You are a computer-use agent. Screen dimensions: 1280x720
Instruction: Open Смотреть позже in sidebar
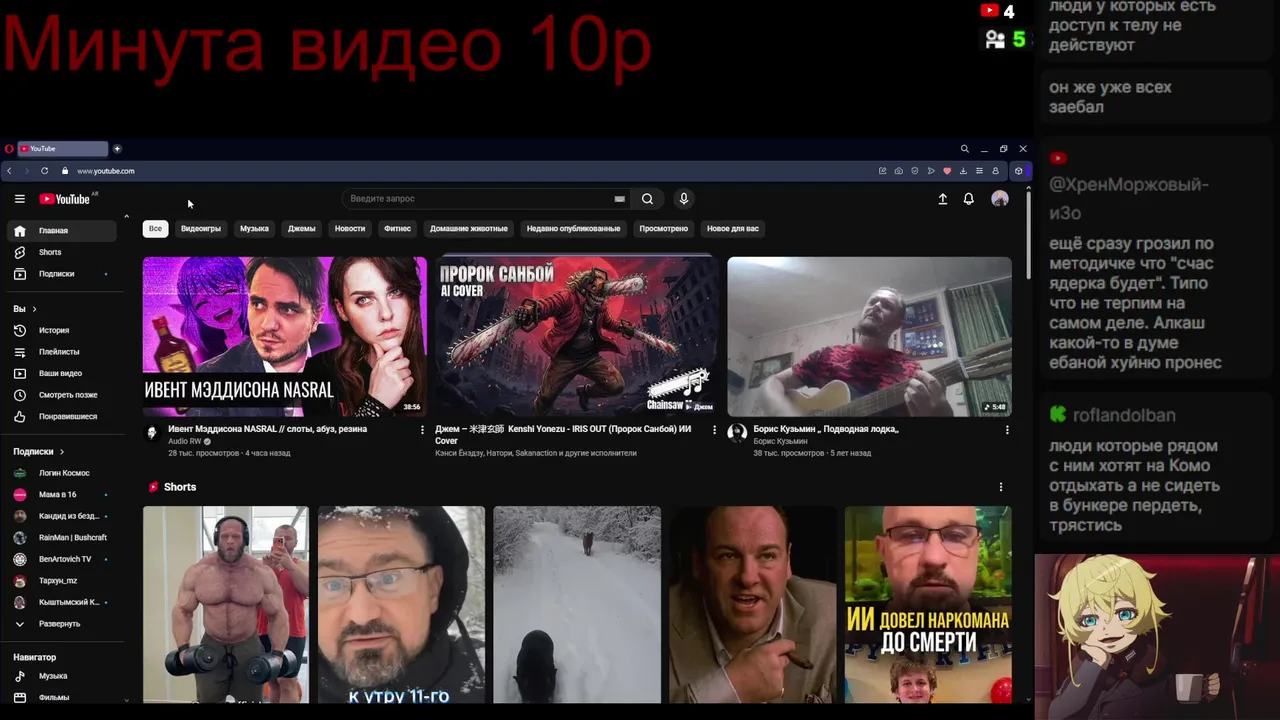click(62, 395)
